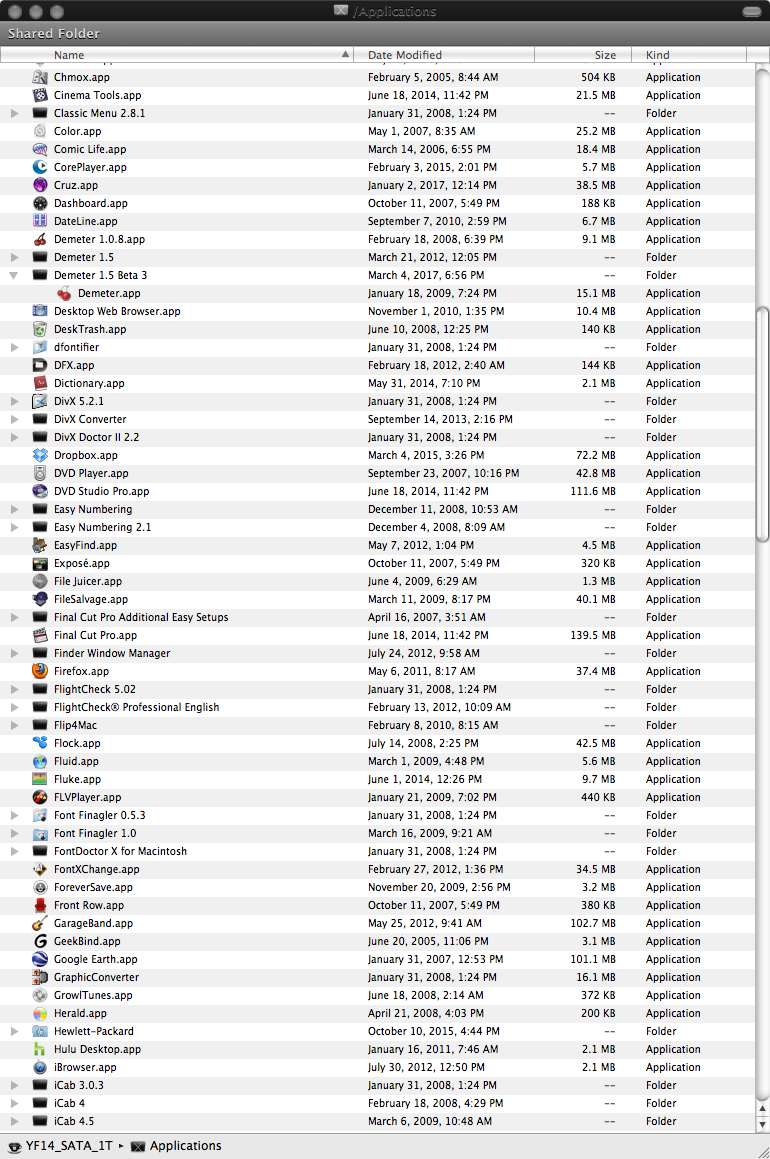This screenshot has width=770, height=1159.
Task: Click Applications in the path bar
Action: 177,1146
